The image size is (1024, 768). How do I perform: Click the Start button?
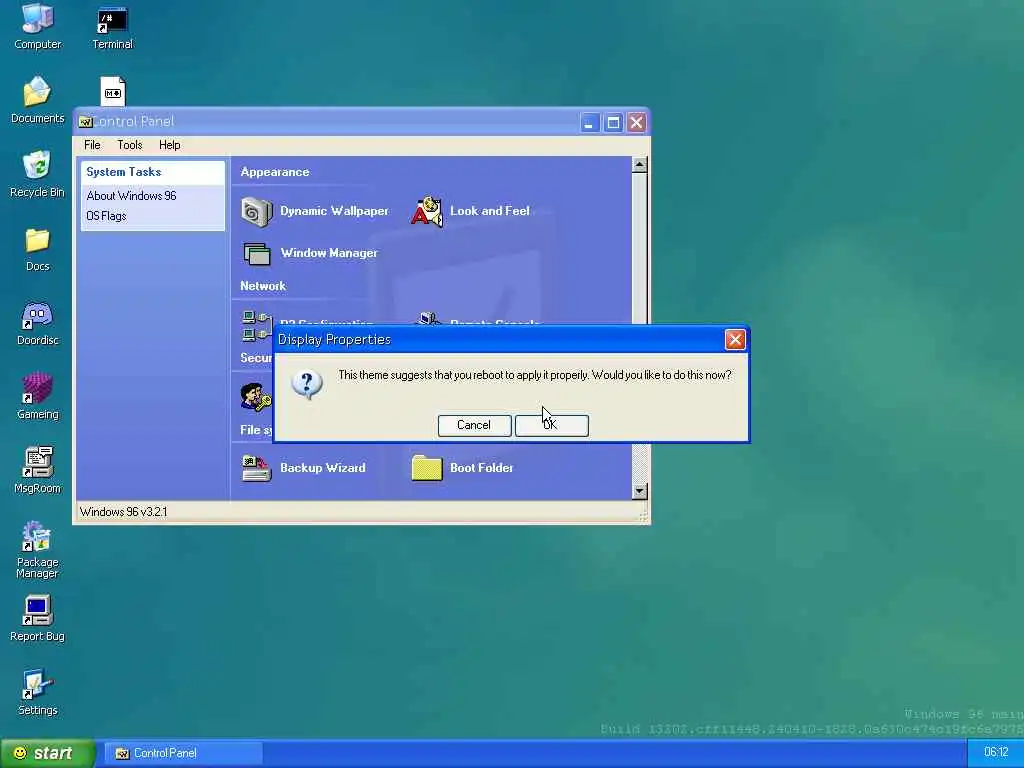tap(47, 753)
